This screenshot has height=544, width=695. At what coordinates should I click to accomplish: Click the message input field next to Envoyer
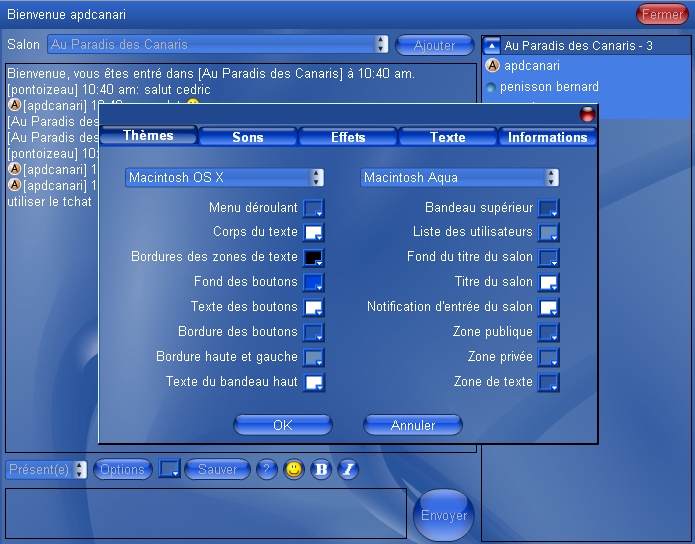click(x=205, y=513)
